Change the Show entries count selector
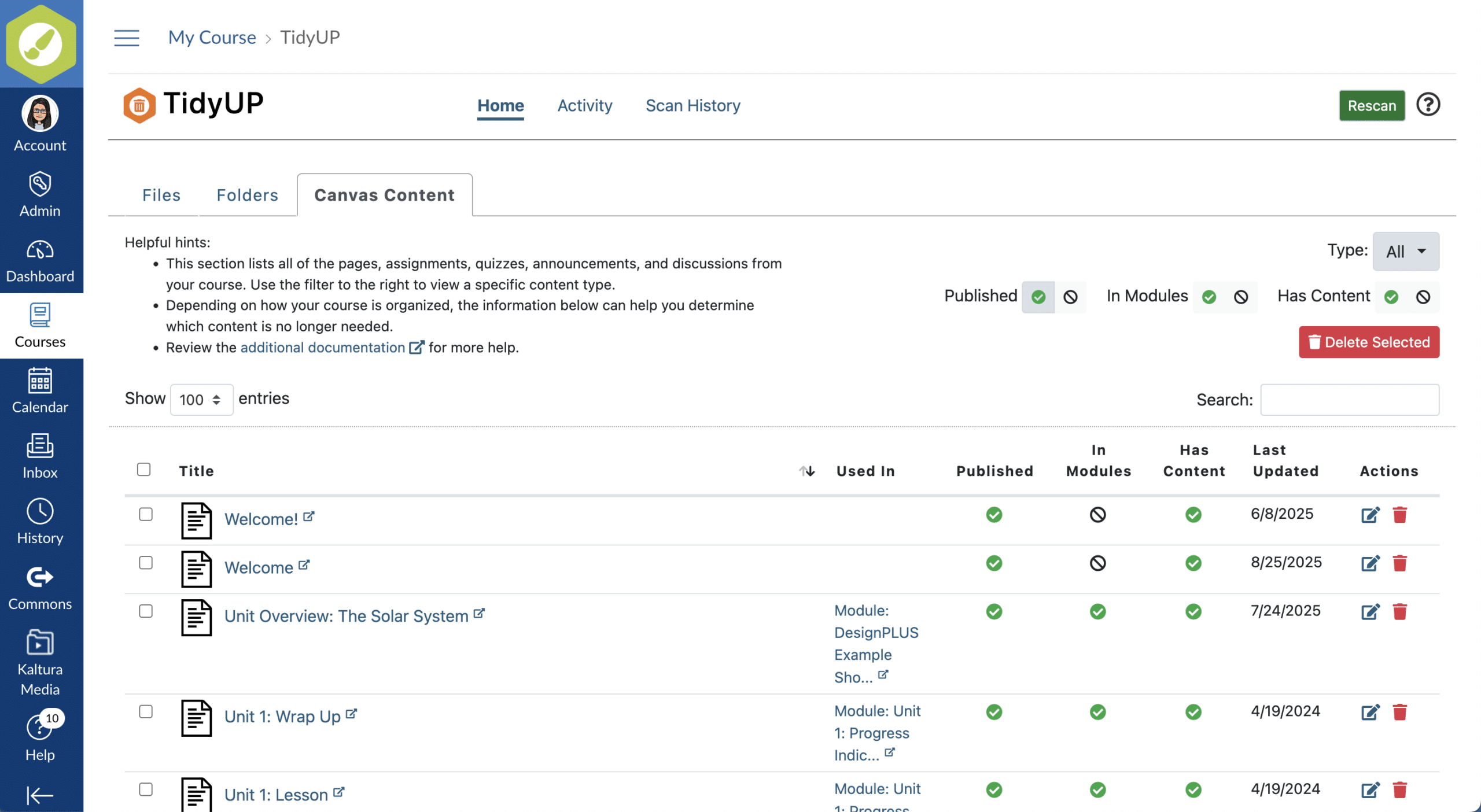Screen dimensions: 1481x812 pos(201,400)
